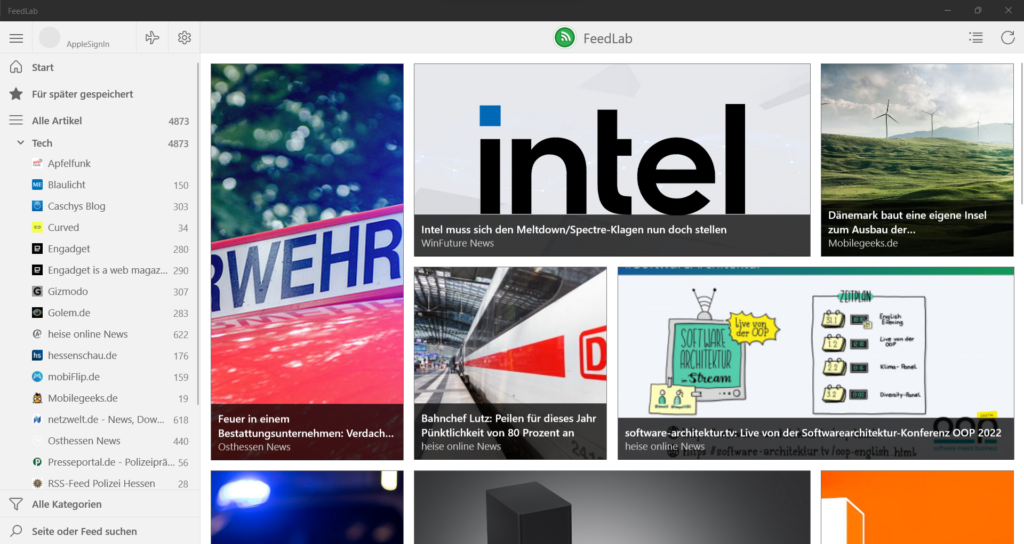Open Mobilegeeks.de feed in sidebar
The image size is (1024, 544).
(x=98, y=398)
